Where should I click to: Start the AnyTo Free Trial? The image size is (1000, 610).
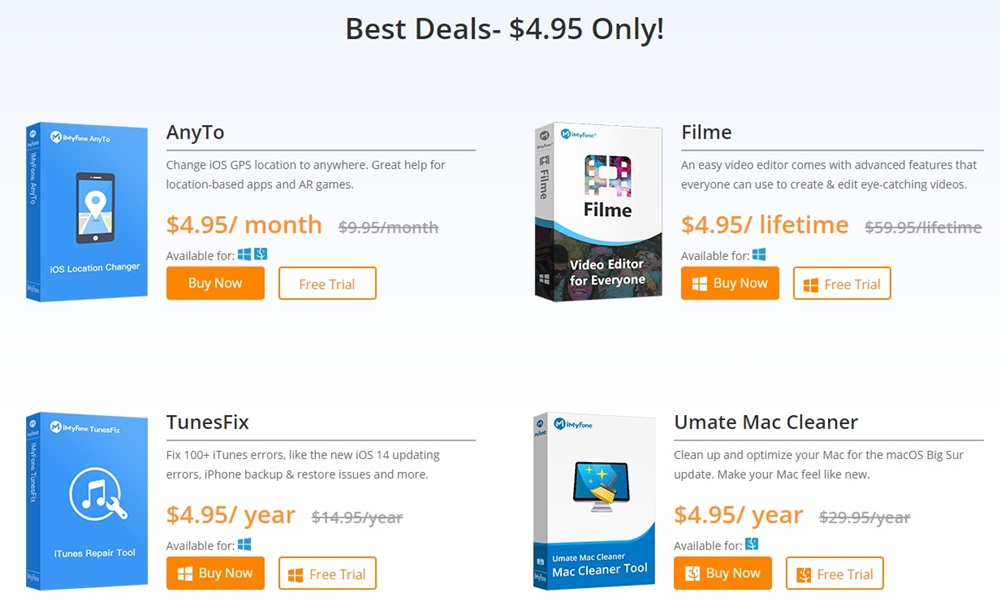(327, 284)
